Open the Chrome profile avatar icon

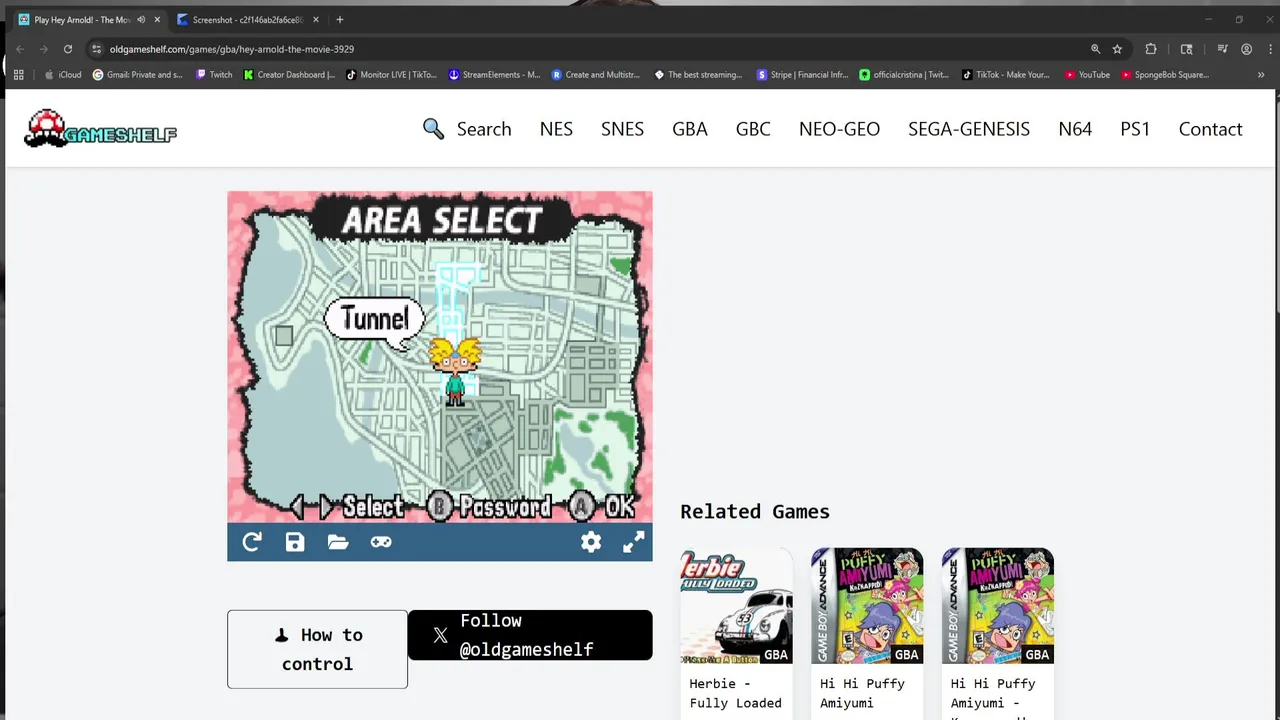pyautogui.click(x=1246, y=49)
